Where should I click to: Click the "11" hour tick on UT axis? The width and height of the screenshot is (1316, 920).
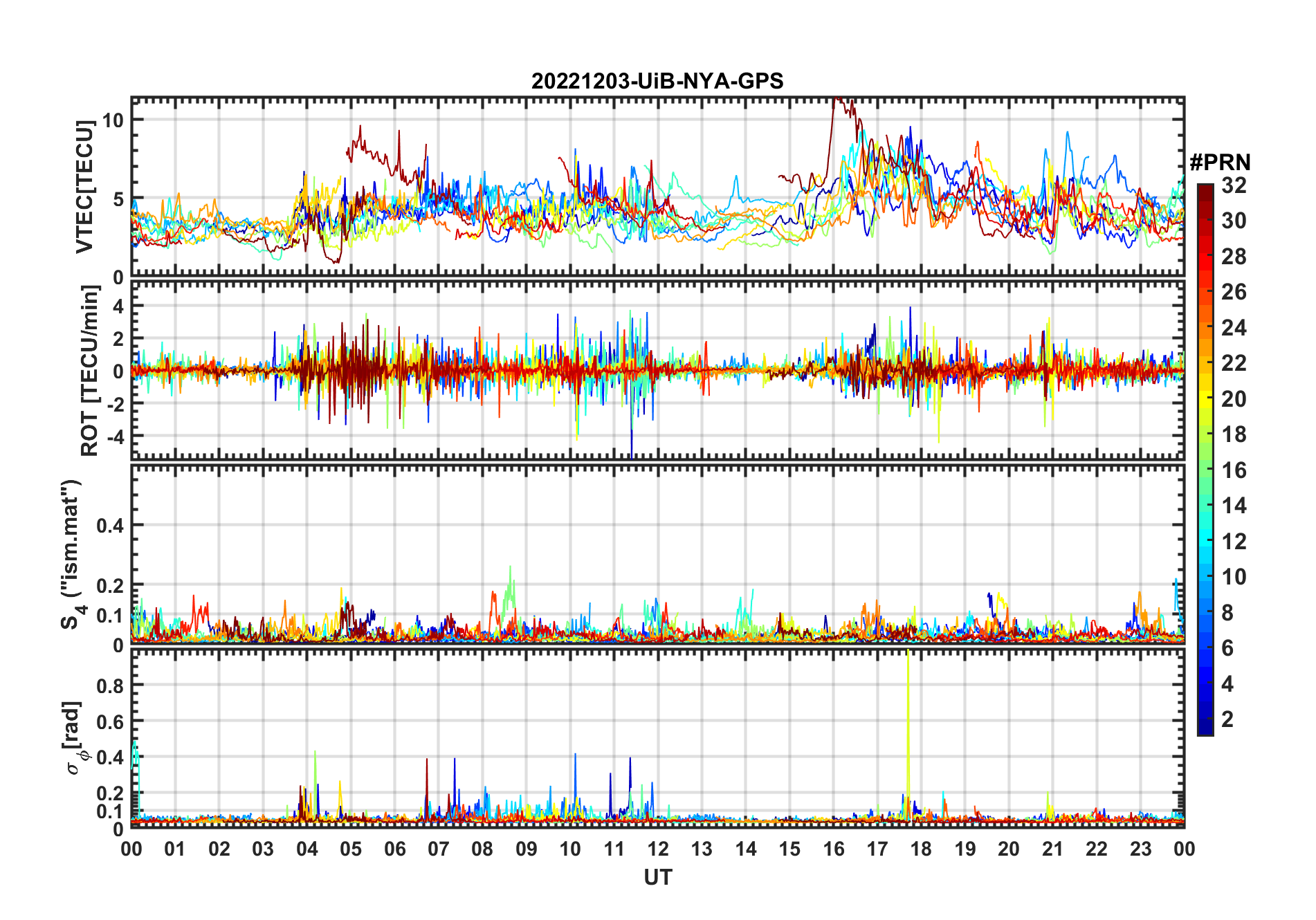tap(614, 849)
